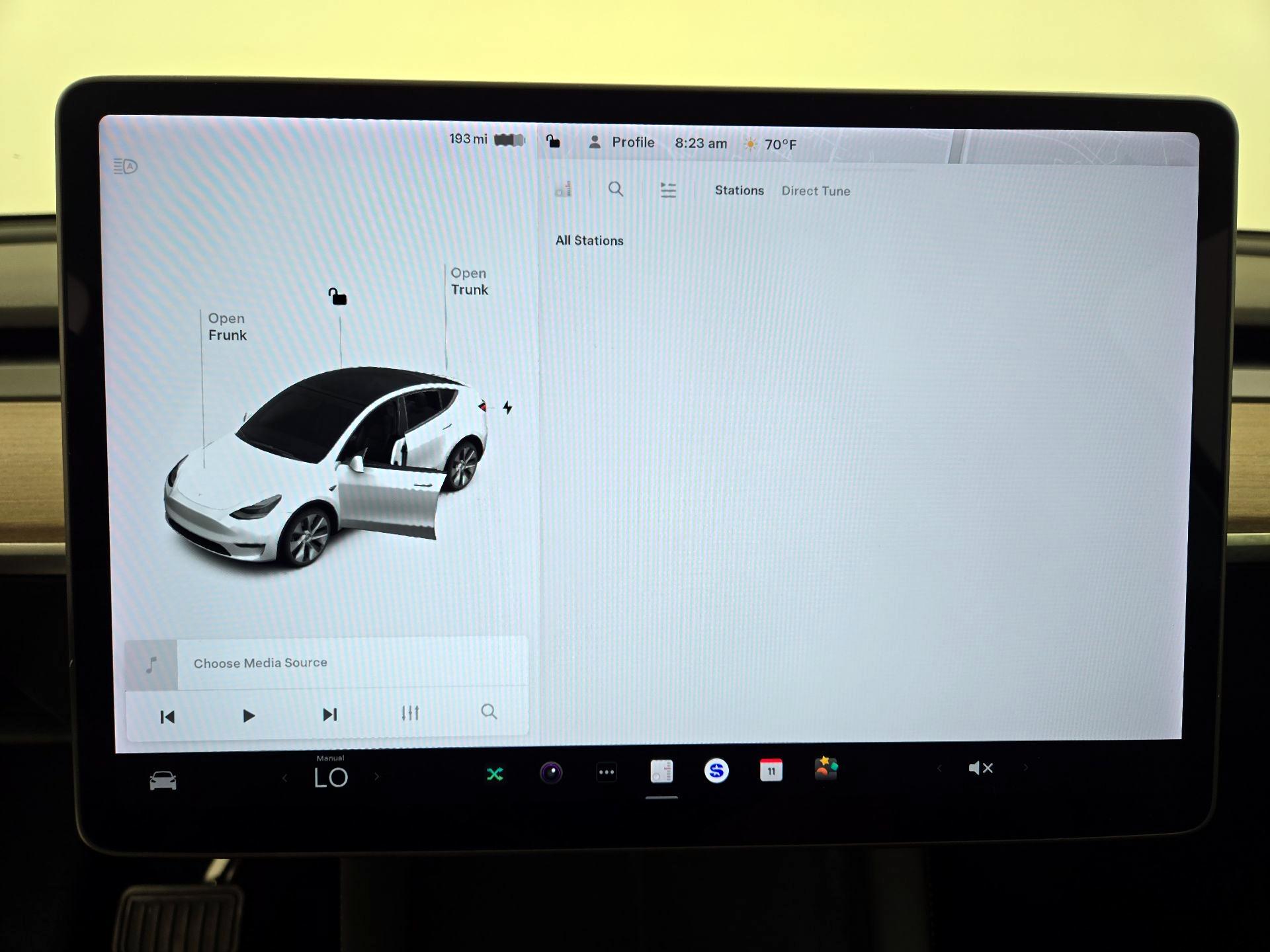Open the radio app
The height and width of the screenshot is (952, 1270).
pos(661,772)
